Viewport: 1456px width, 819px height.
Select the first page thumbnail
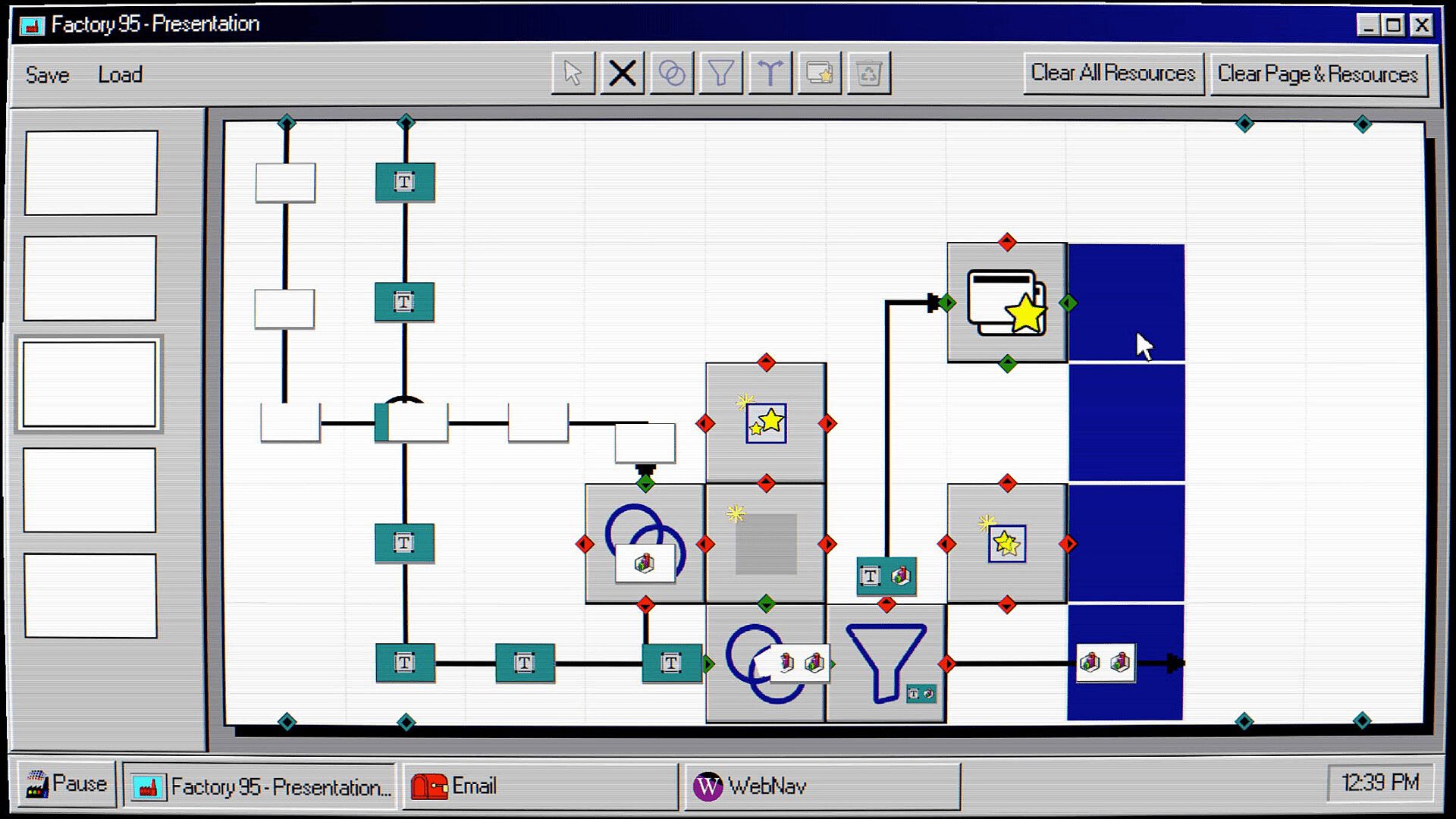[91, 173]
